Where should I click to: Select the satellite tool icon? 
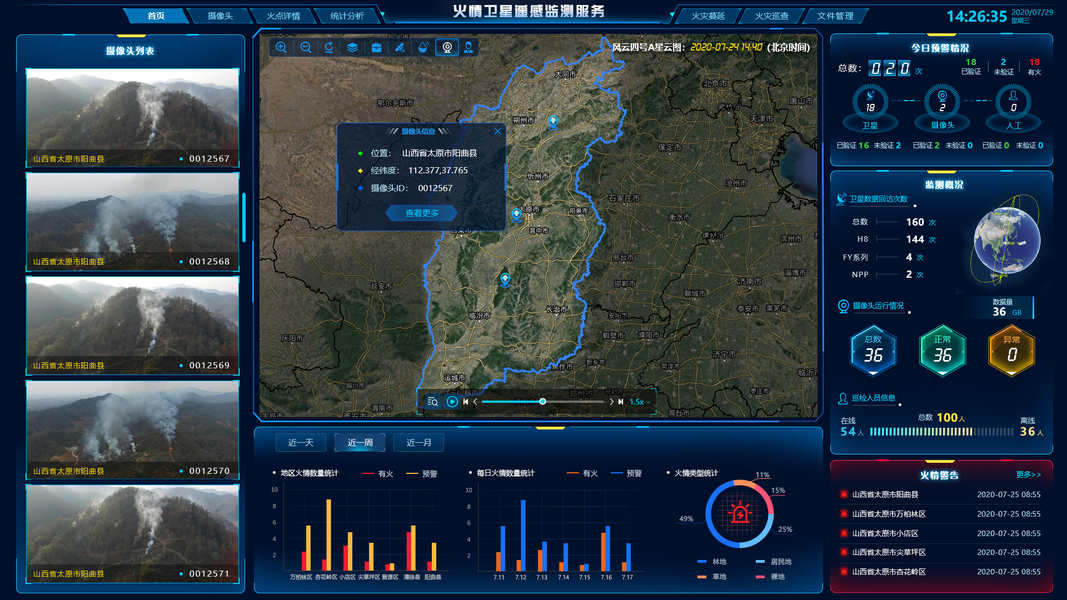click(400, 47)
